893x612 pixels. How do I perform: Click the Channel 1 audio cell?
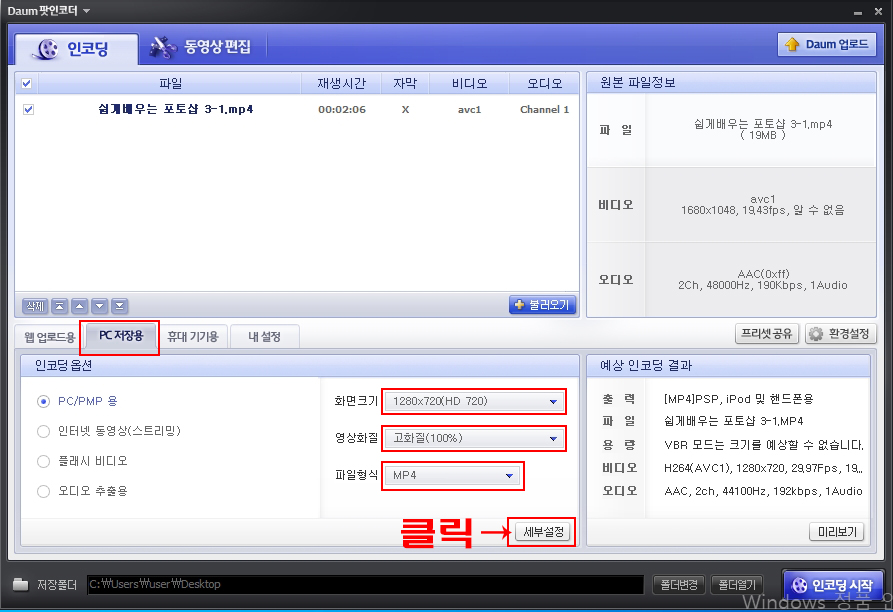(544, 109)
